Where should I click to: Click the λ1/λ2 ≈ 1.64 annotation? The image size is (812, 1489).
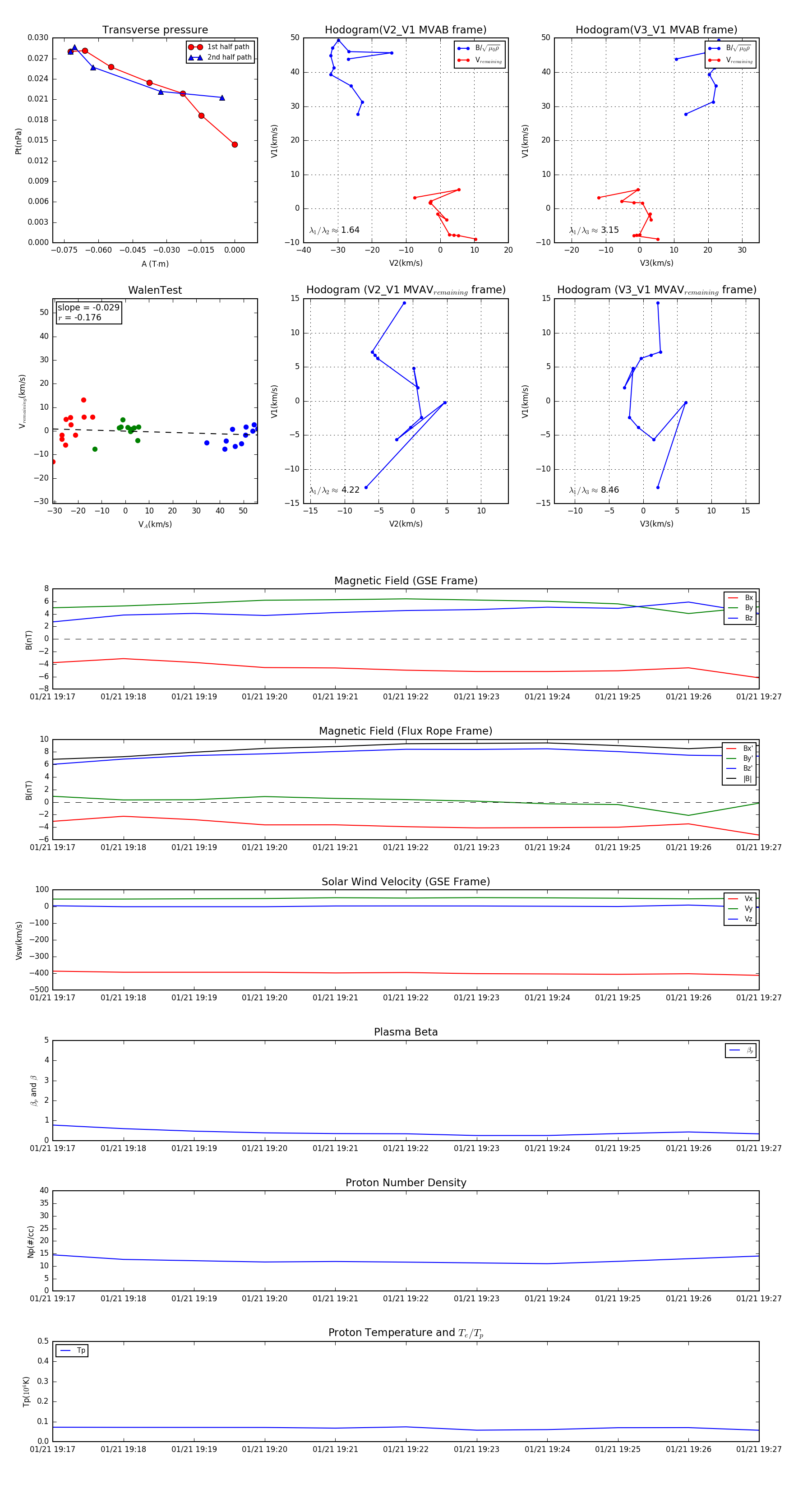[x=334, y=230]
